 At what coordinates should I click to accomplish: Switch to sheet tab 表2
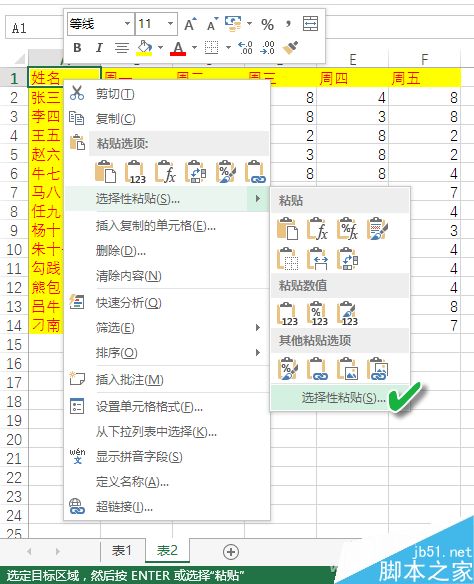coord(167,550)
